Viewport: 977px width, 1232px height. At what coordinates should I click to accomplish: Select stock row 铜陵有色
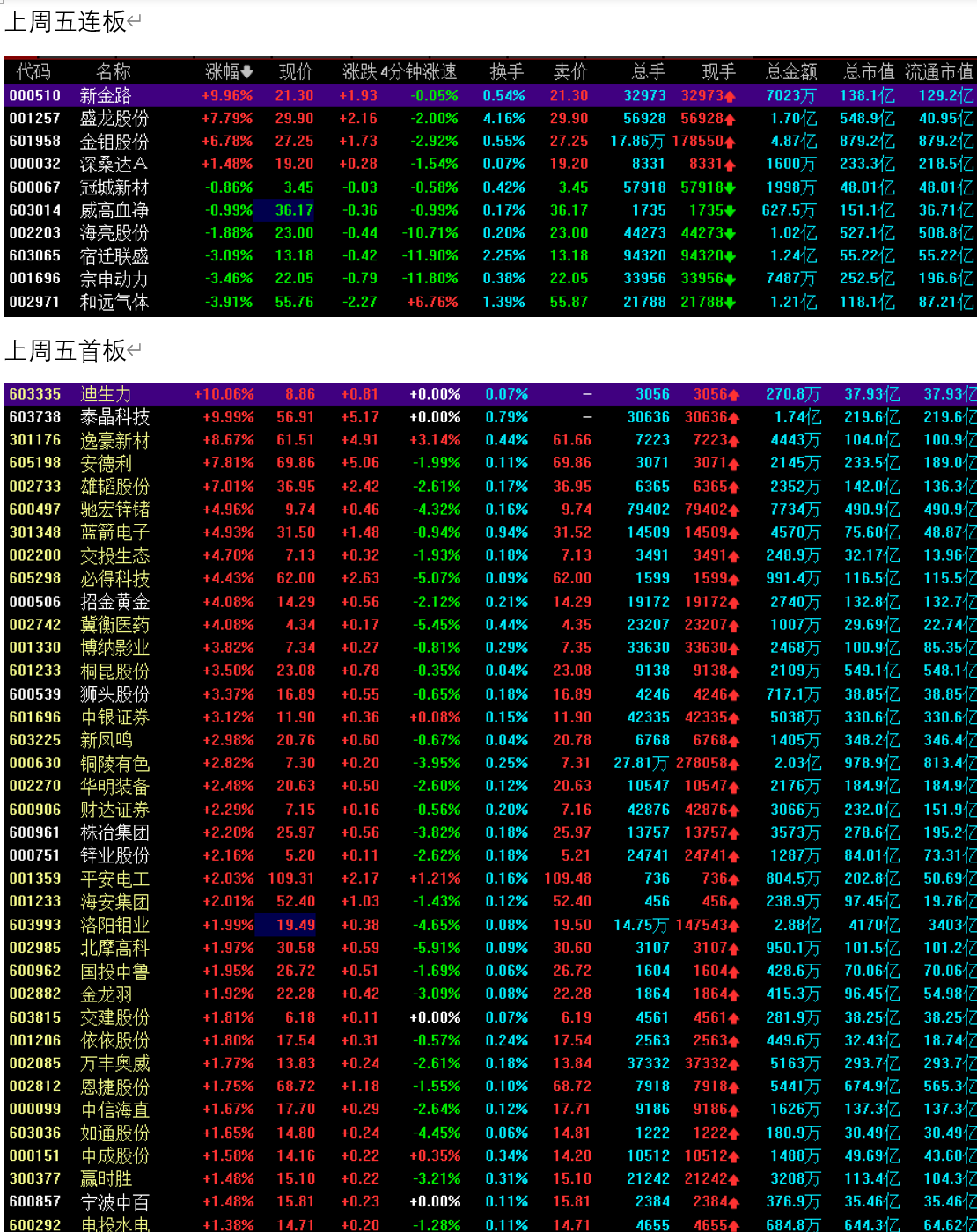(490, 763)
